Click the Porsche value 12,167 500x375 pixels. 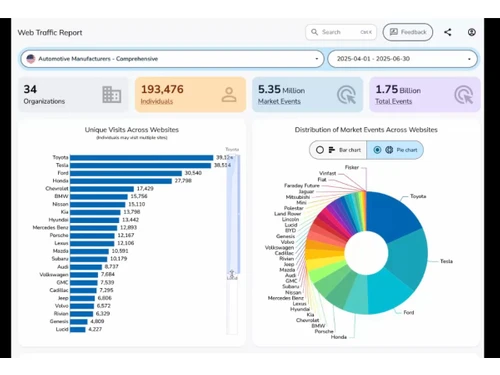pos(126,235)
